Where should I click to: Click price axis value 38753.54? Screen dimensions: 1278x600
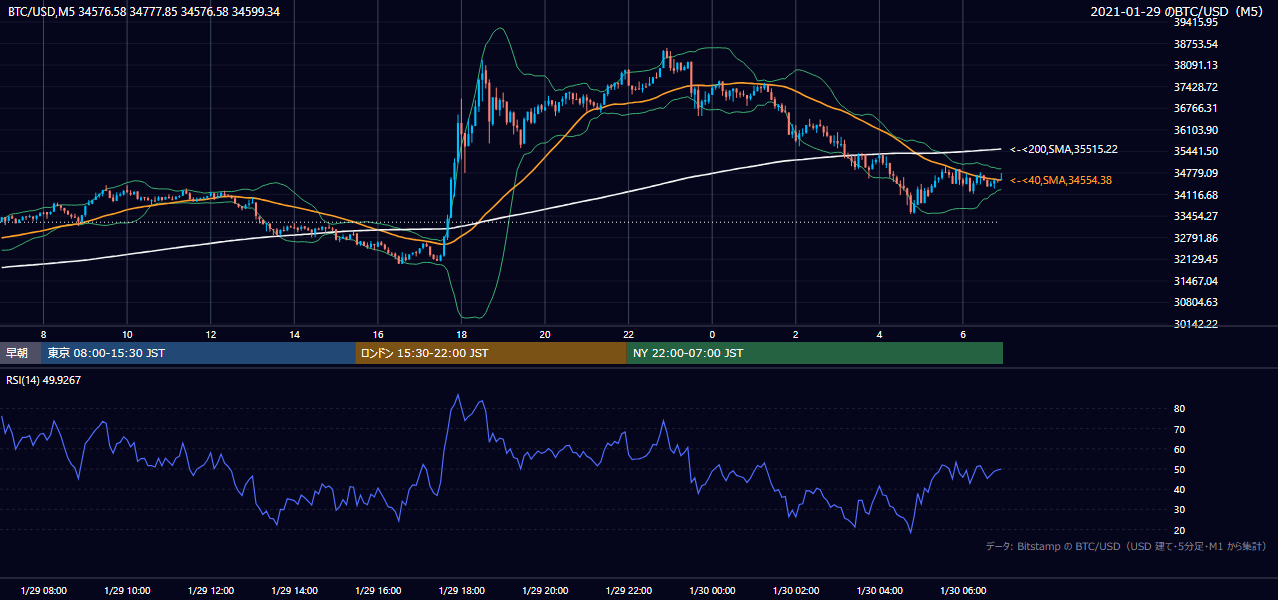tap(1195, 44)
